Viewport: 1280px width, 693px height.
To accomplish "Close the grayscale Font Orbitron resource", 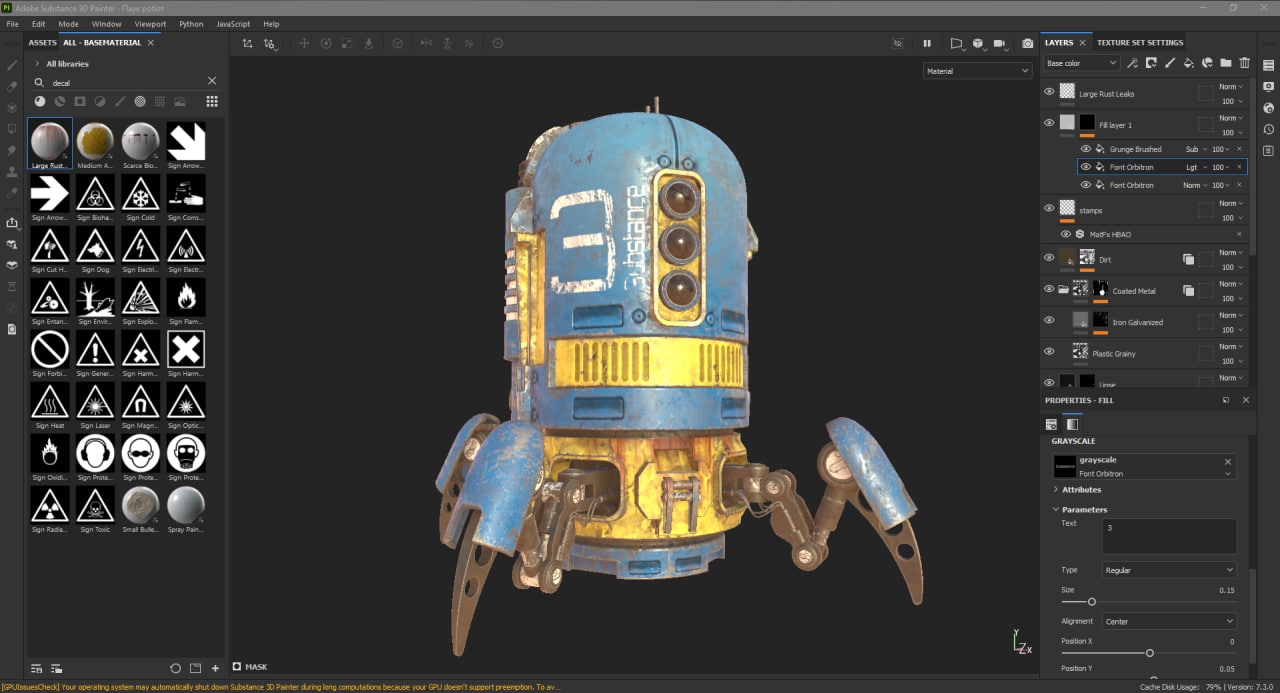I will tap(1228, 461).
